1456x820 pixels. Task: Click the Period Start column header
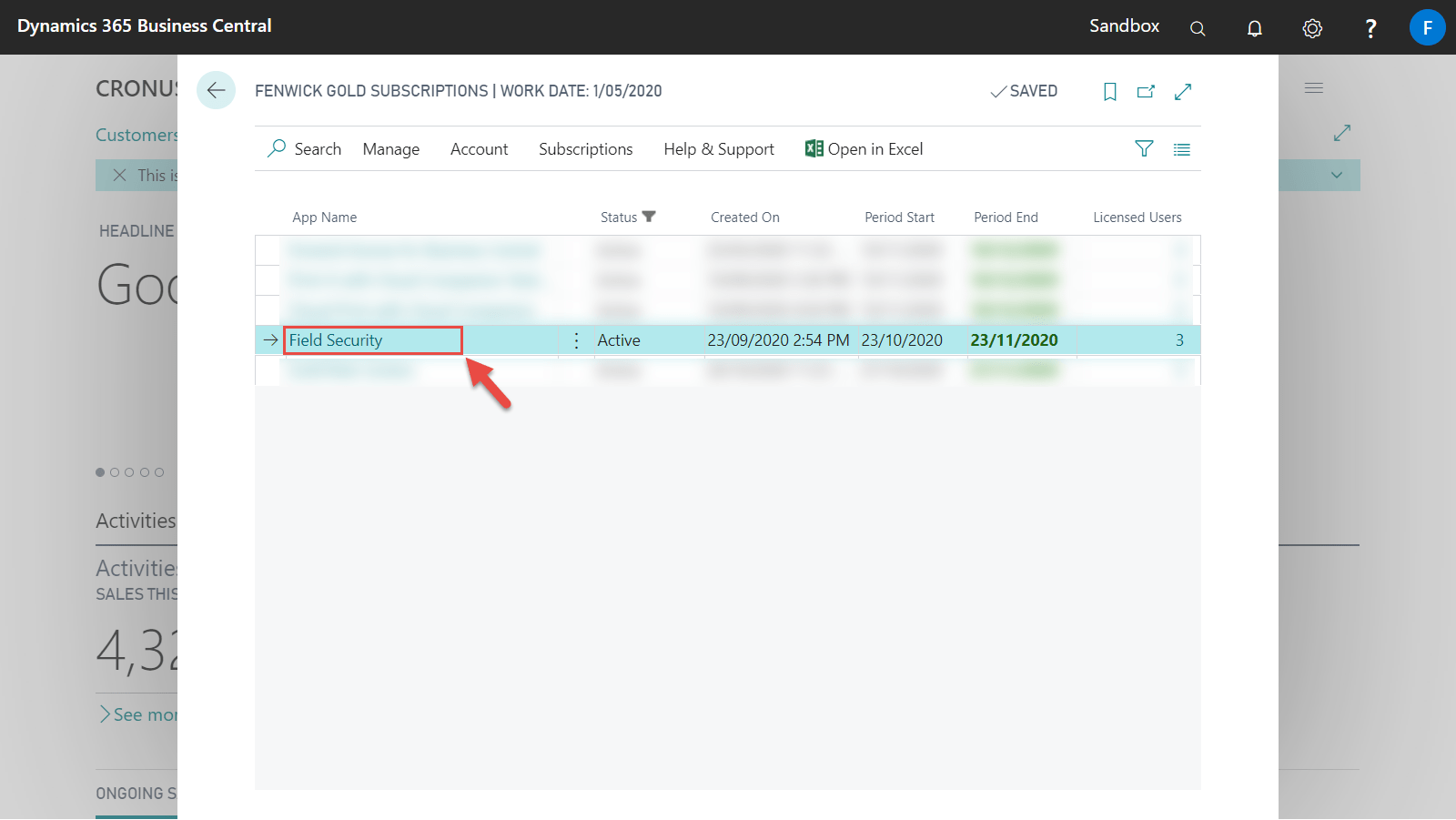tap(899, 218)
